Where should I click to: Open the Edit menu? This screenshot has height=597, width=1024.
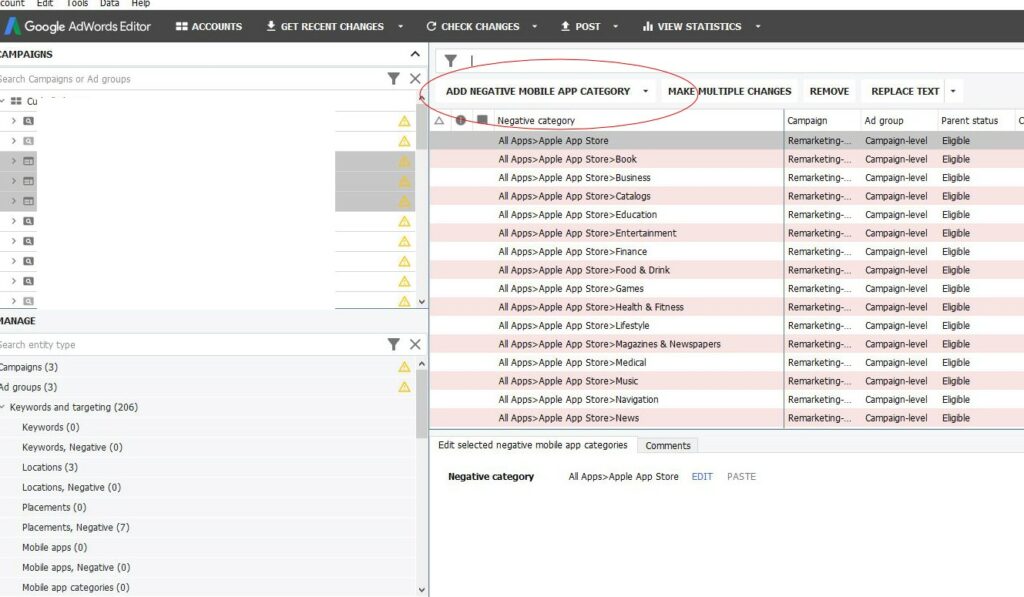tap(45, 3)
